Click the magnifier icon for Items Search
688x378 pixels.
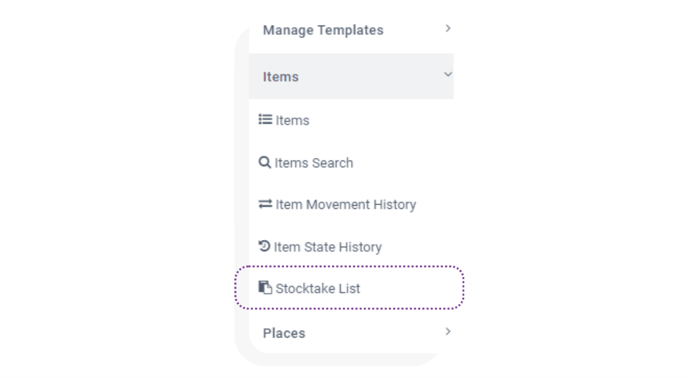tap(265, 162)
